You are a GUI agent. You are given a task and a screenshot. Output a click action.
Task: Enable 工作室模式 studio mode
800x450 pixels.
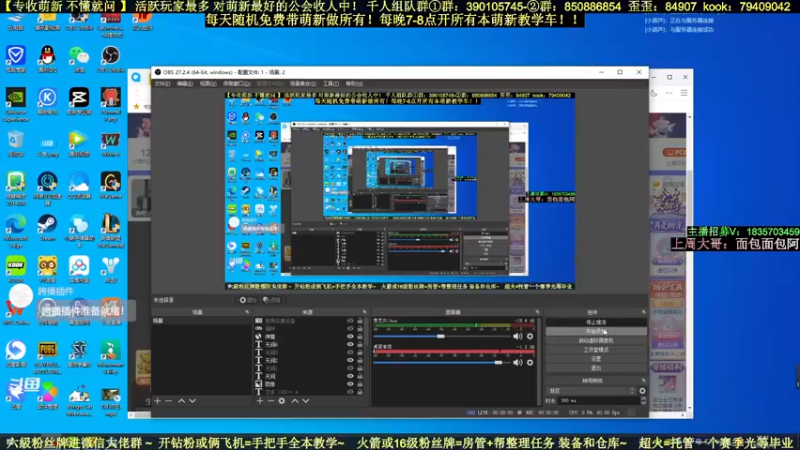596,350
